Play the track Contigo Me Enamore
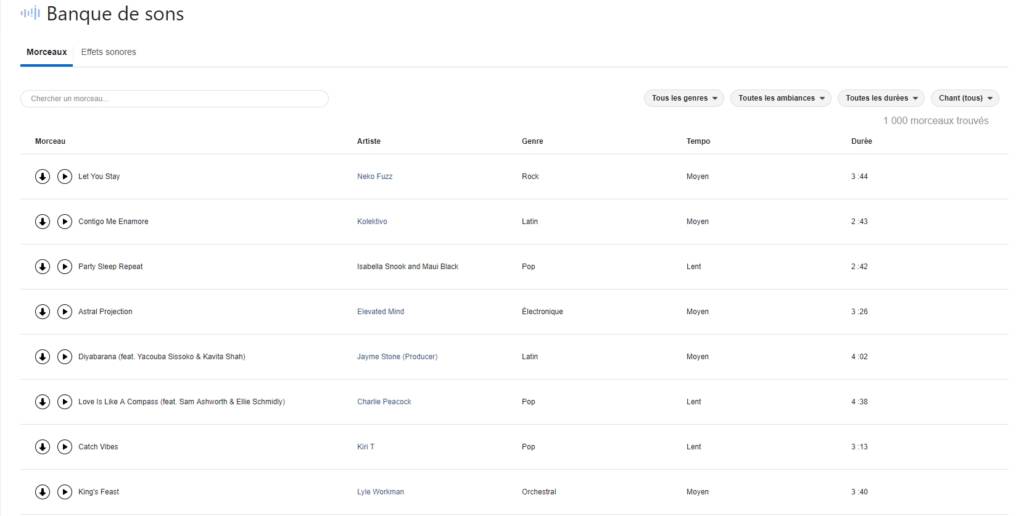 click(64, 221)
